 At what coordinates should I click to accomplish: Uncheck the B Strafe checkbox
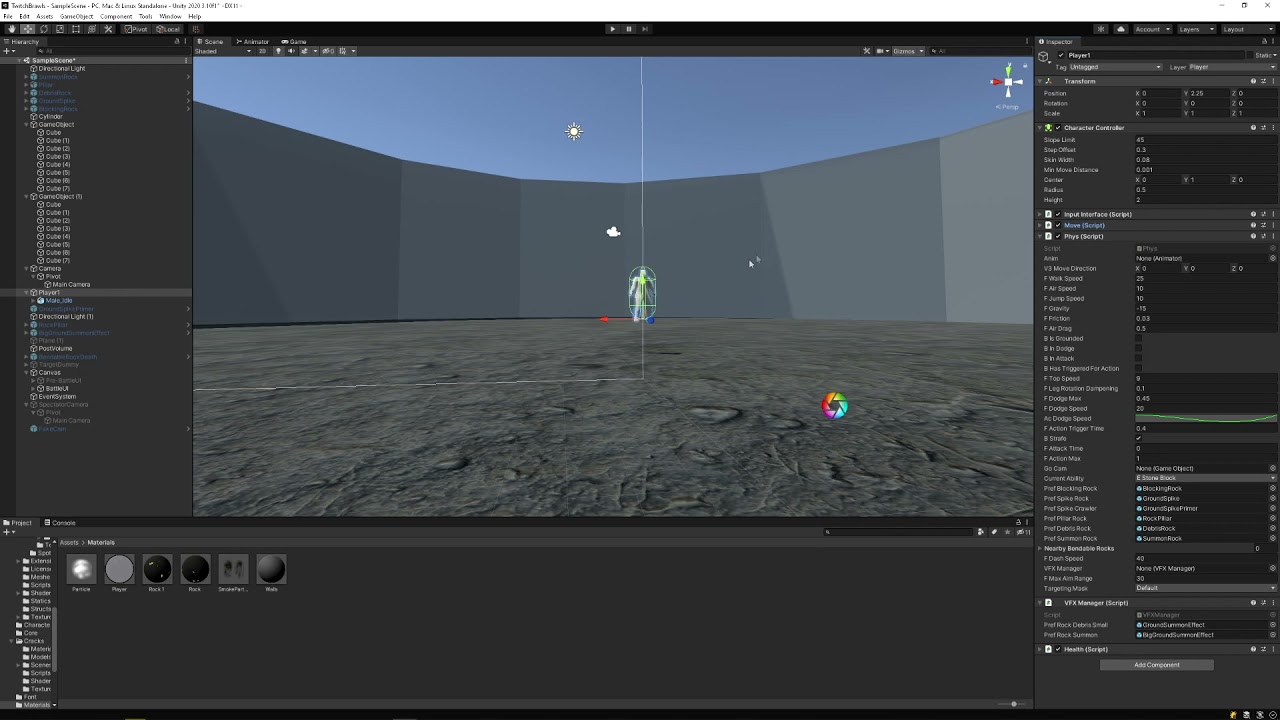pos(1138,438)
